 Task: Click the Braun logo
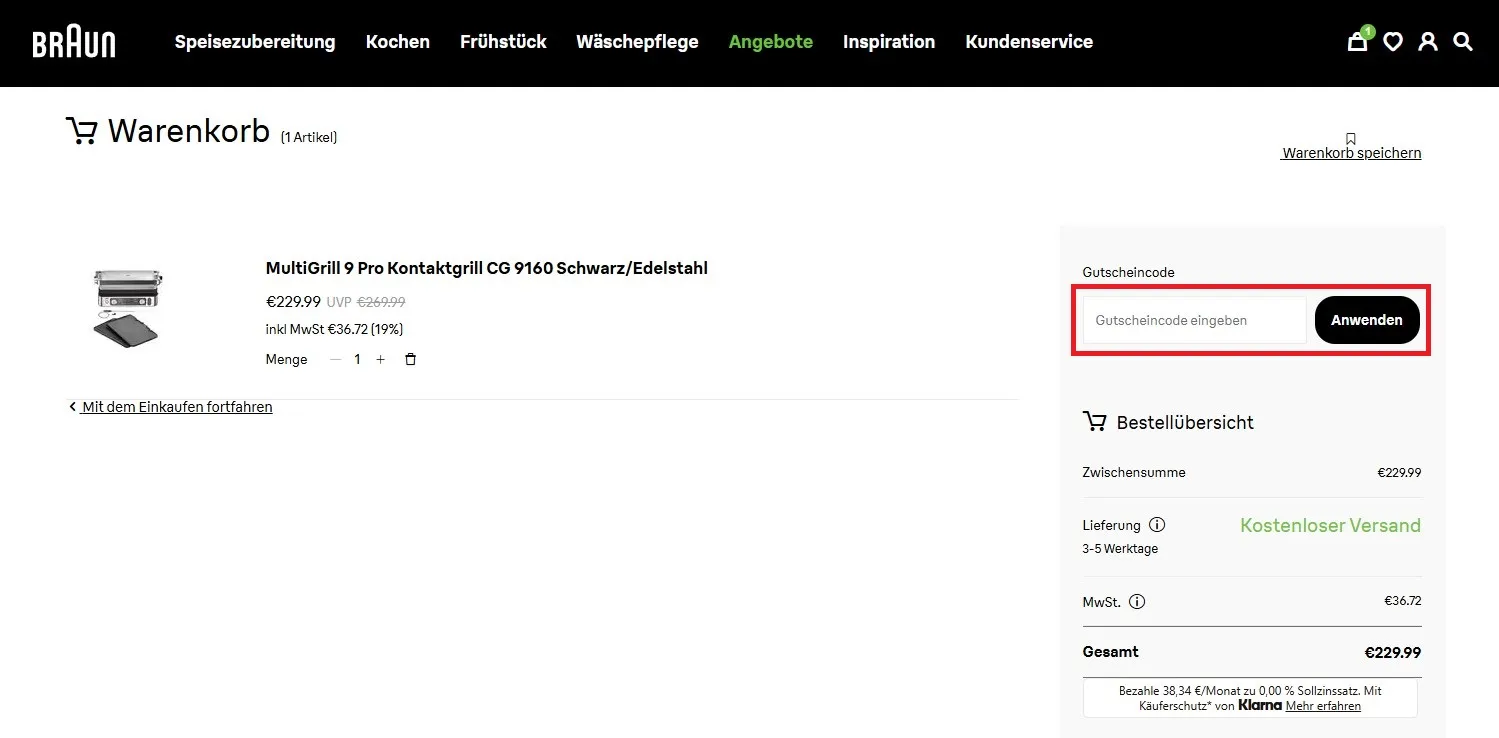point(73,42)
